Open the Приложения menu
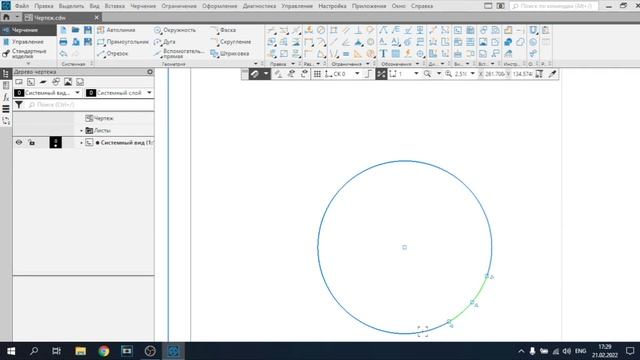This screenshot has height=360, width=640. pyautogui.click(x=369, y=6)
